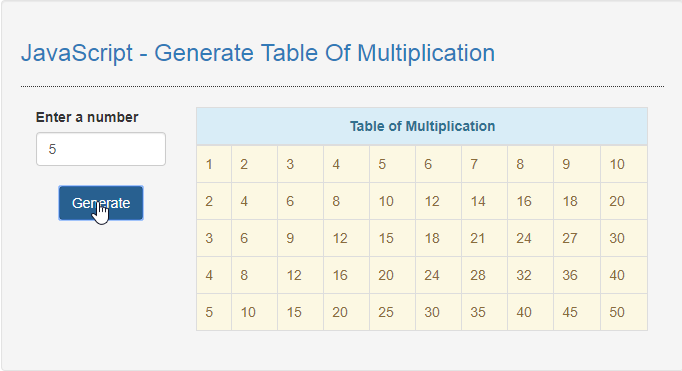Select the cell with value 1
This screenshot has height=371, width=682.
(214, 164)
